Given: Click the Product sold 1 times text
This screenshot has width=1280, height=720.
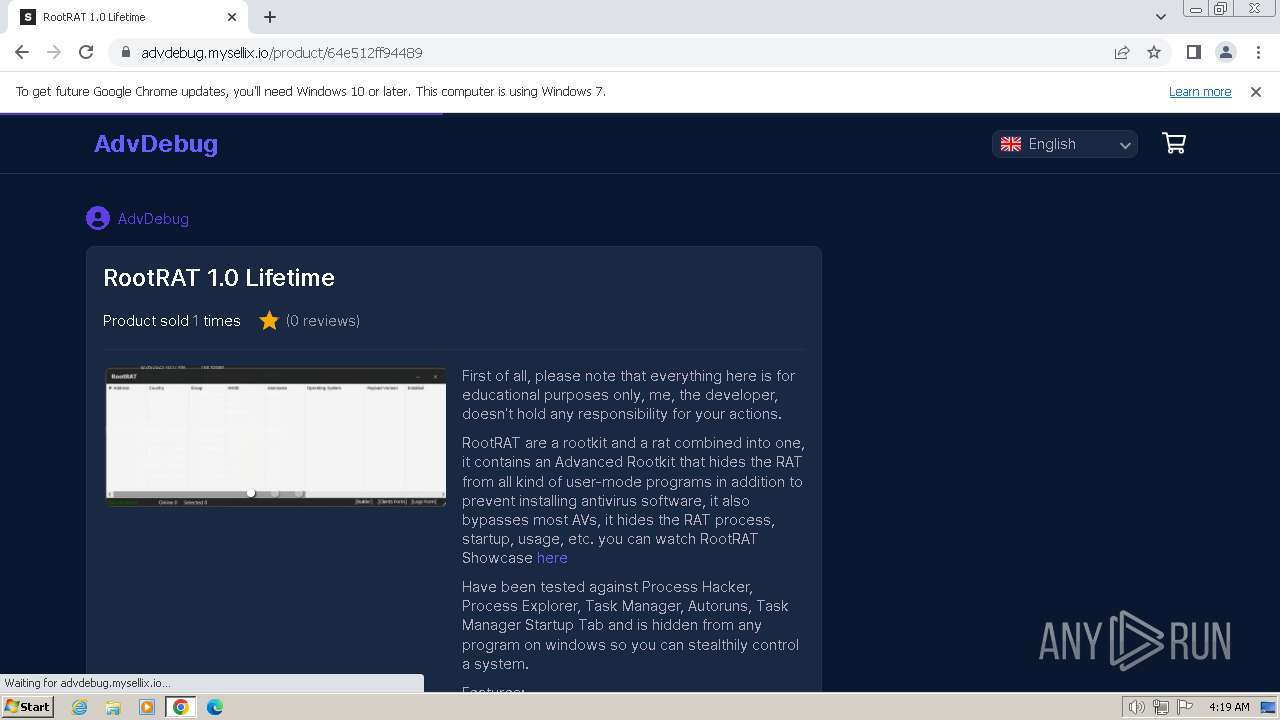Looking at the screenshot, I should pos(172,321).
